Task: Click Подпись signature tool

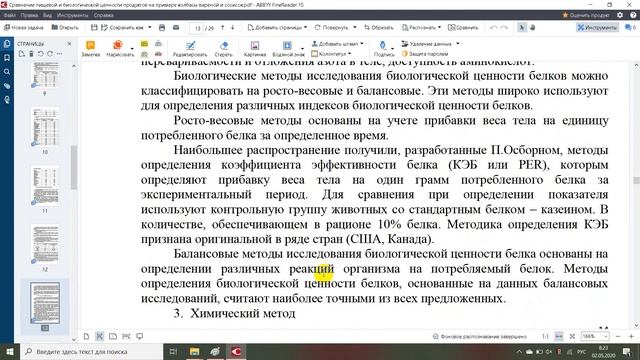Action: pyautogui.click(x=384, y=49)
